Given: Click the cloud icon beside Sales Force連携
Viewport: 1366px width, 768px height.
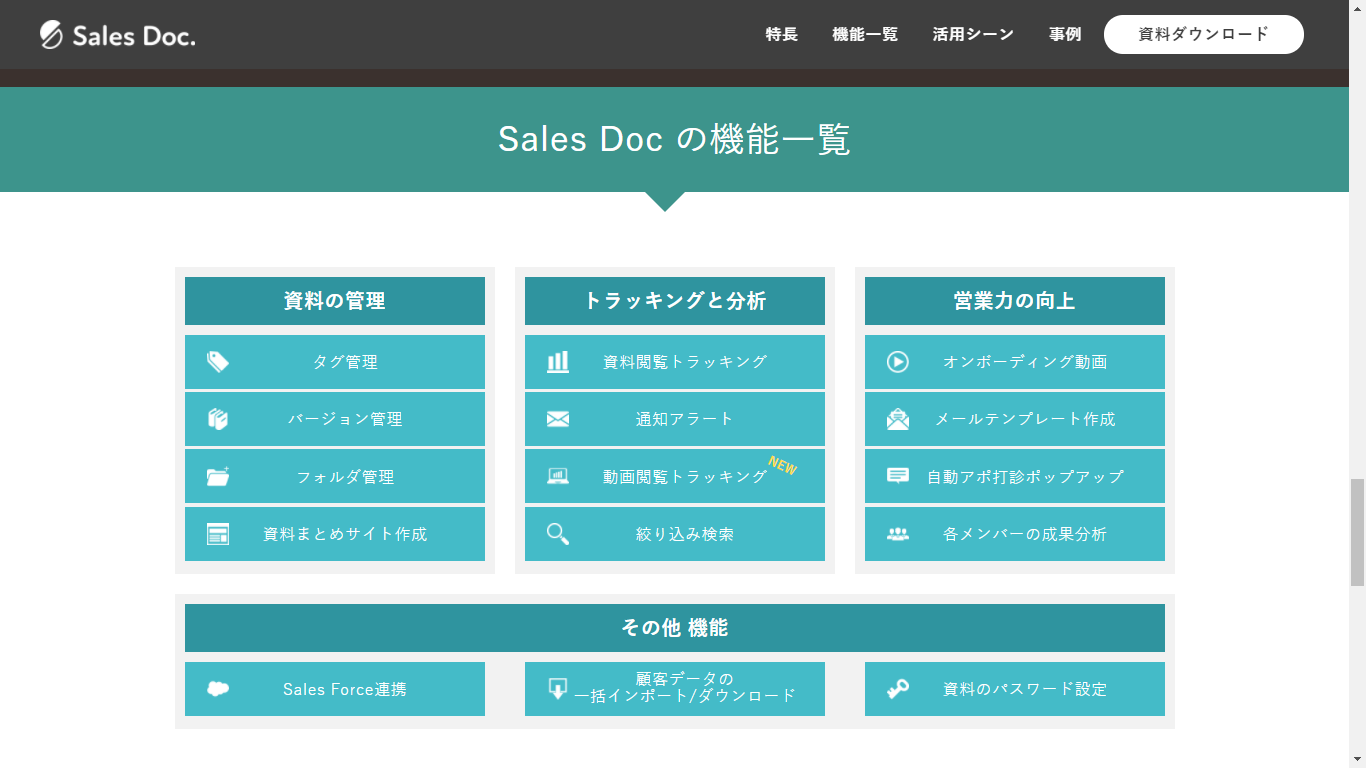Looking at the screenshot, I should pos(218,689).
